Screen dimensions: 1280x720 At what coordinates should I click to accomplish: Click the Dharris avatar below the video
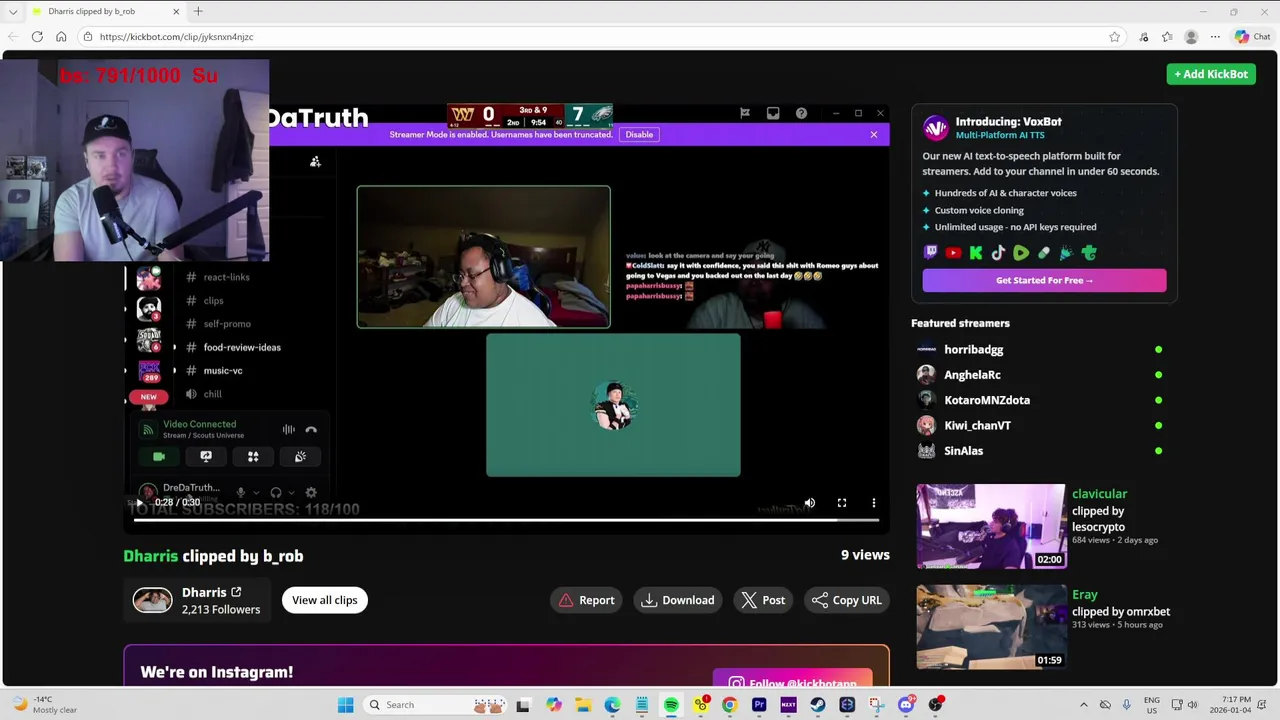pos(153,600)
